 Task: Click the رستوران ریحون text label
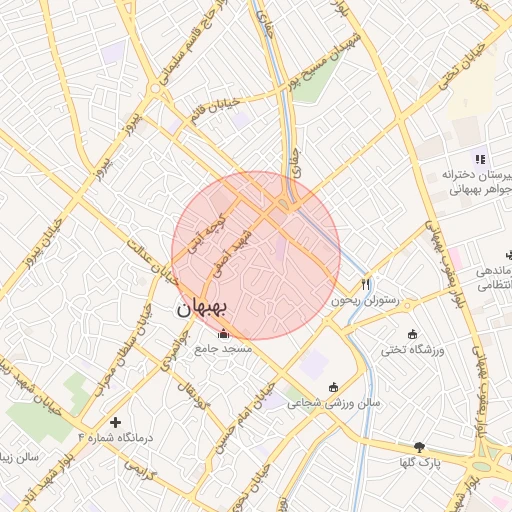tap(365, 301)
